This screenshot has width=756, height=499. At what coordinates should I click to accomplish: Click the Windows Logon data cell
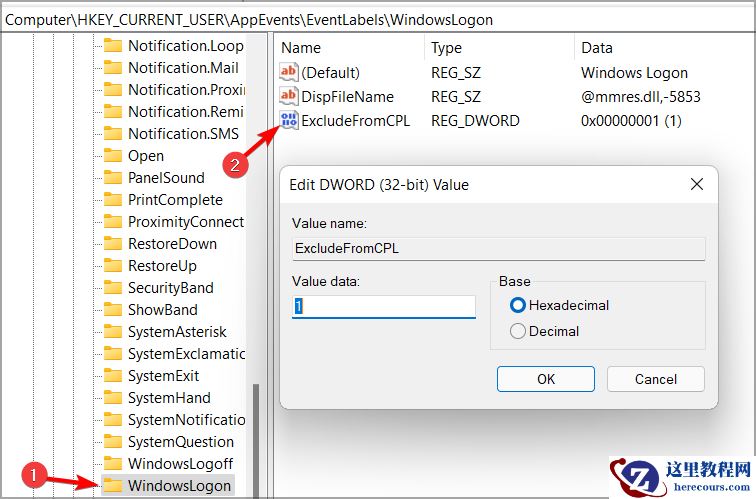pos(634,72)
